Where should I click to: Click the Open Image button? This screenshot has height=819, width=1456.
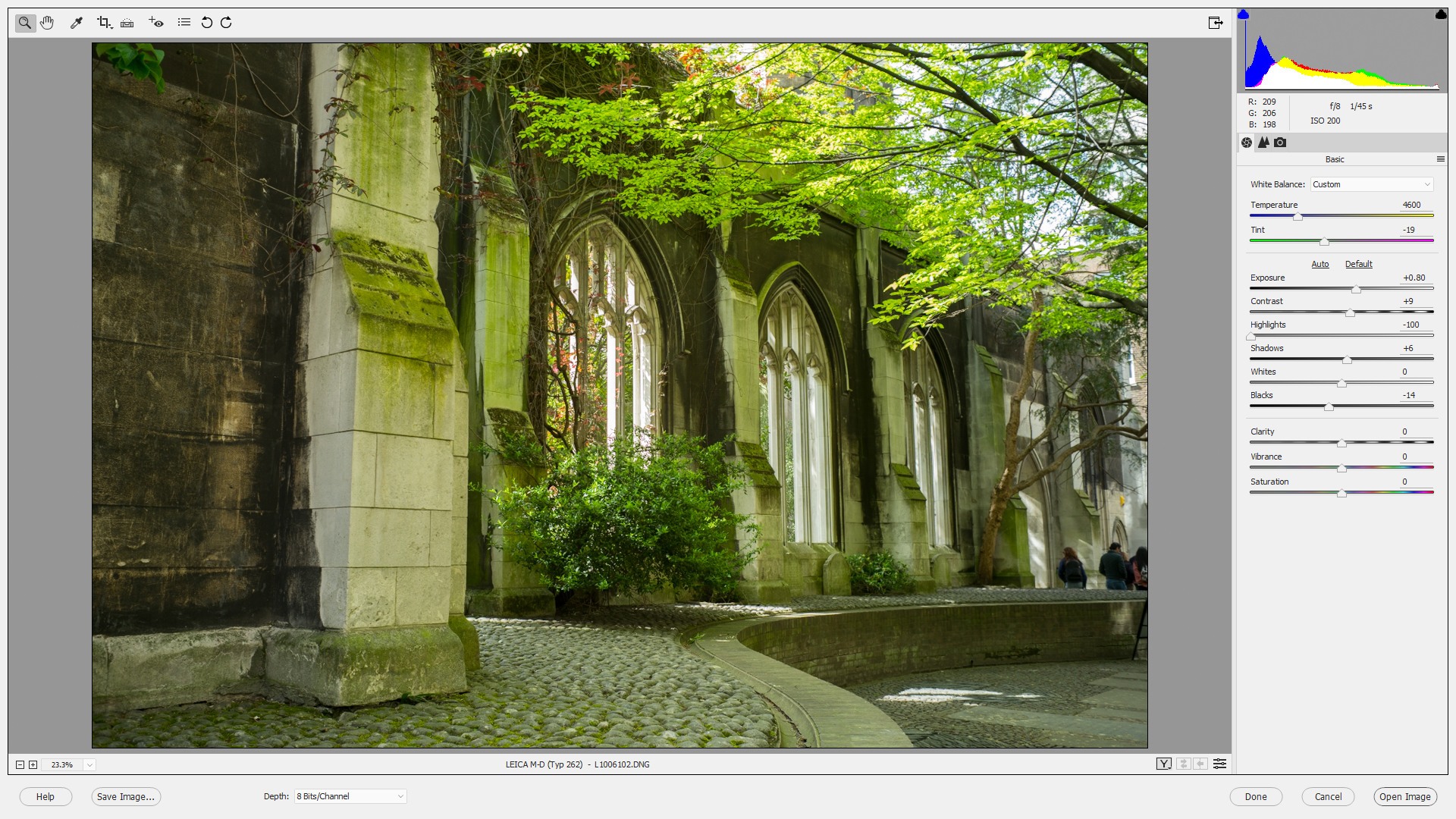[x=1404, y=796]
